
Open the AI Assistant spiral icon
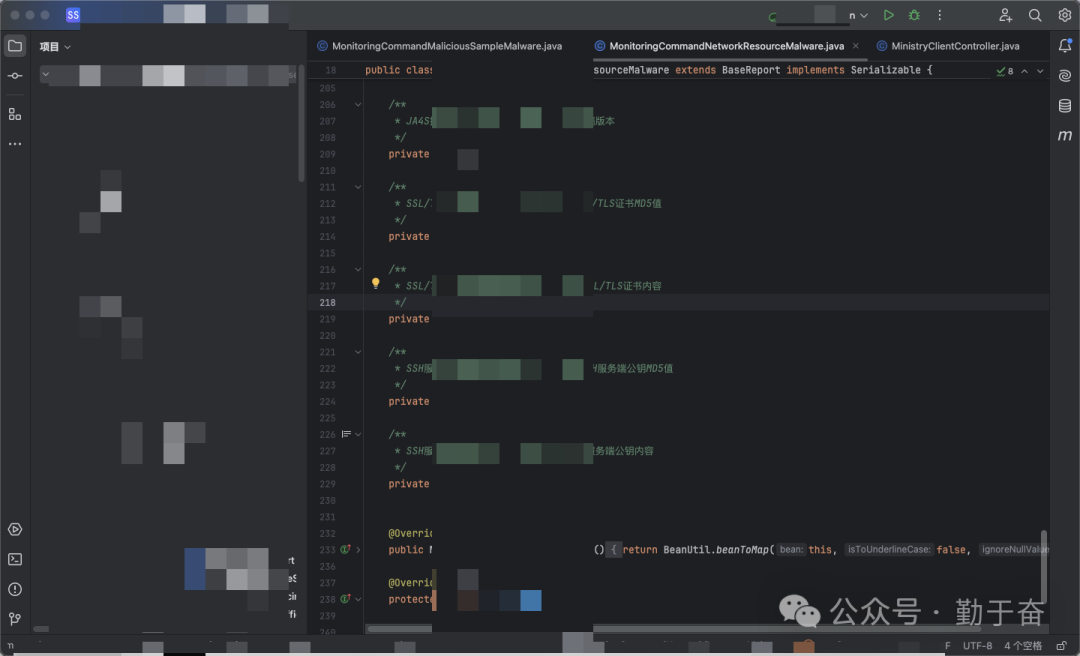click(1065, 76)
